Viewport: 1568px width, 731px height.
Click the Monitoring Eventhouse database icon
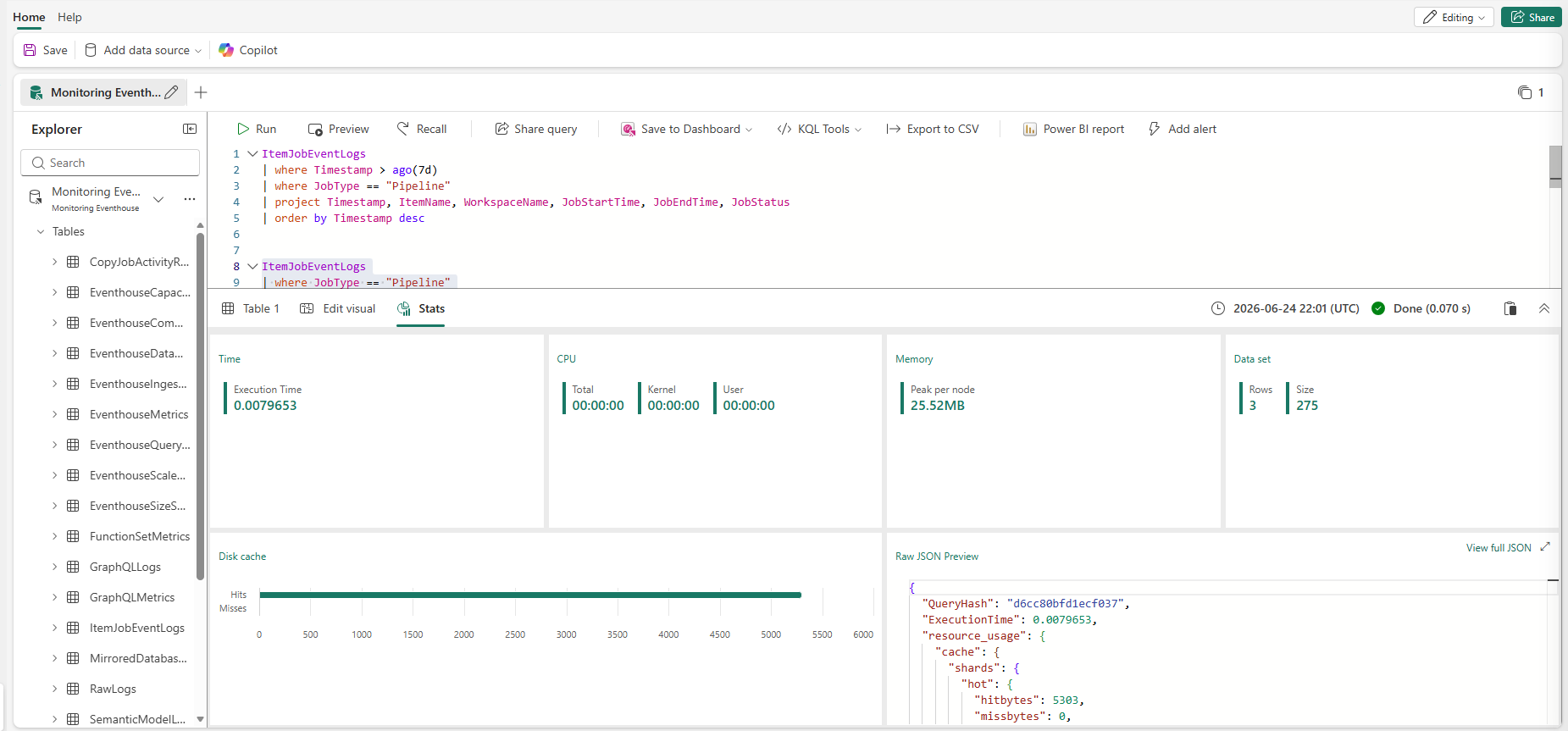click(36, 197)
